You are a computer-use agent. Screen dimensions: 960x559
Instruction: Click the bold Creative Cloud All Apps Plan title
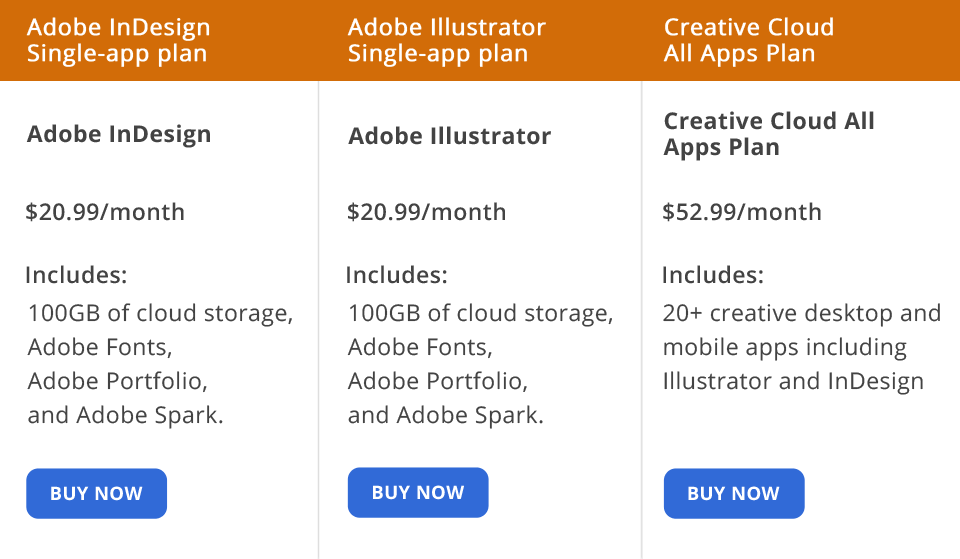point(769,134)
